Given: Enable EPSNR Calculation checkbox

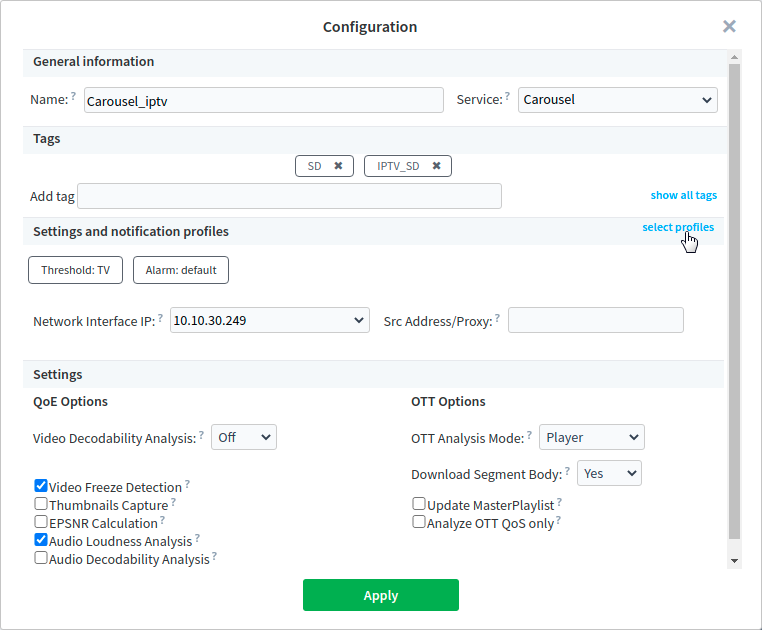Looking at the screenshot, I should [x=41, y=522].
